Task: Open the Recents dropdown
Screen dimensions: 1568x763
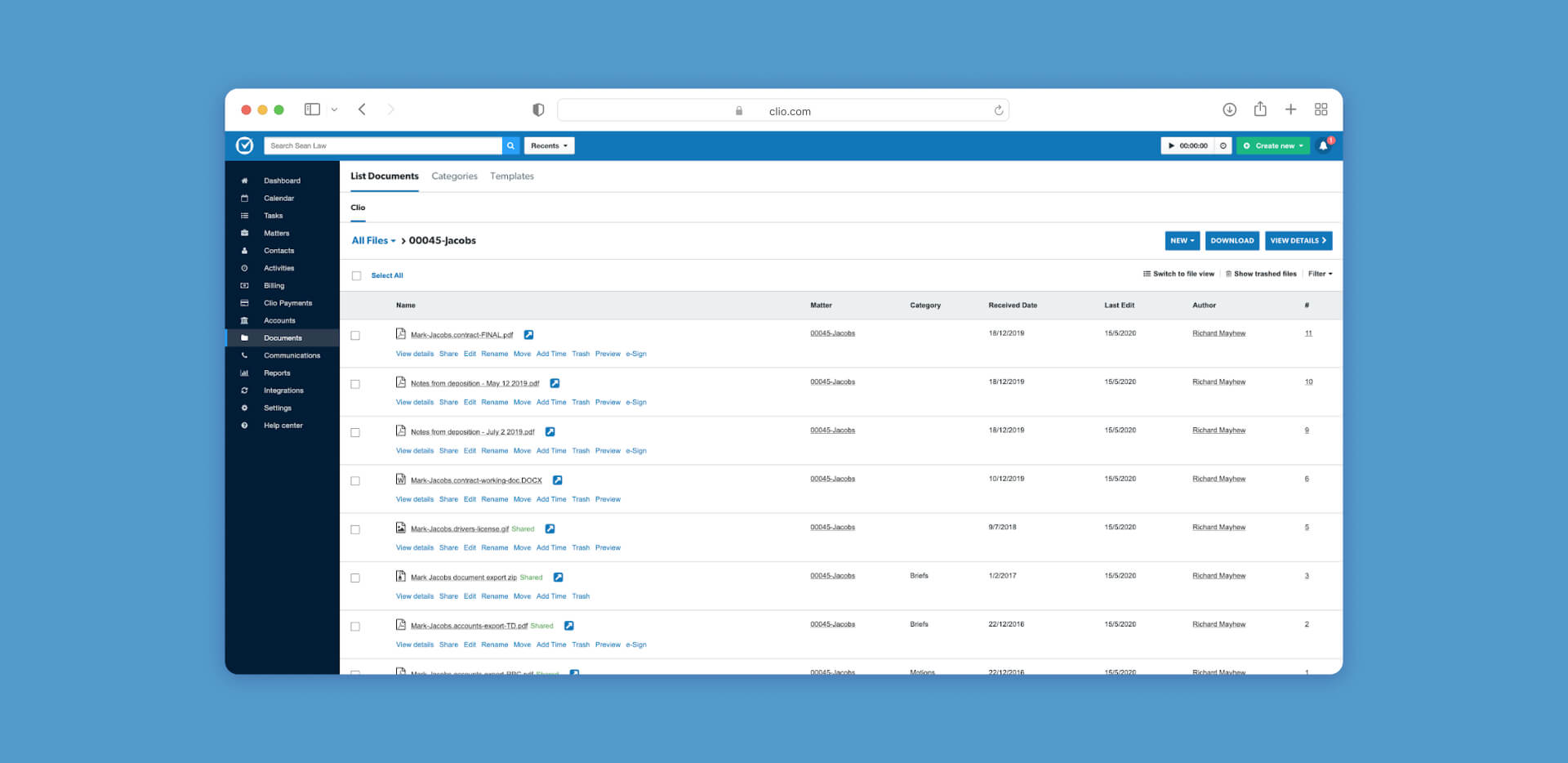Action: pos(549,145)
